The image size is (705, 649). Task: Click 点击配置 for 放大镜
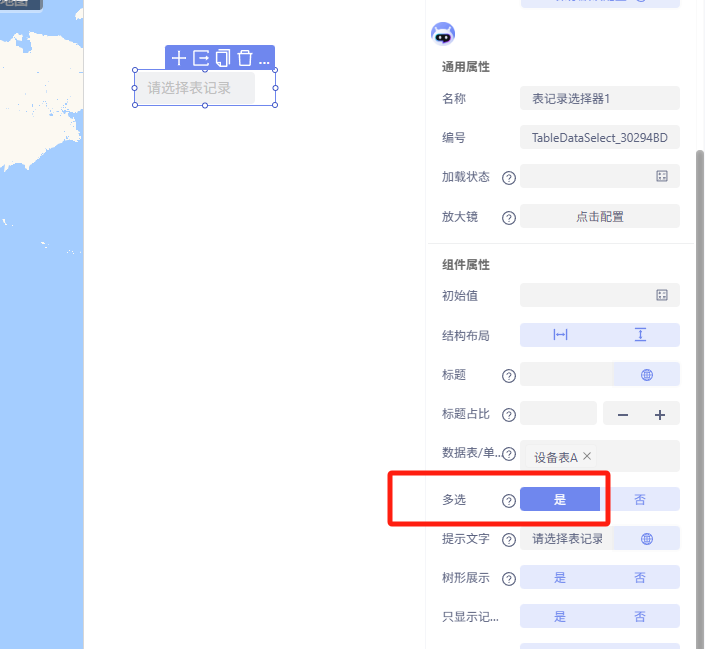600,217
